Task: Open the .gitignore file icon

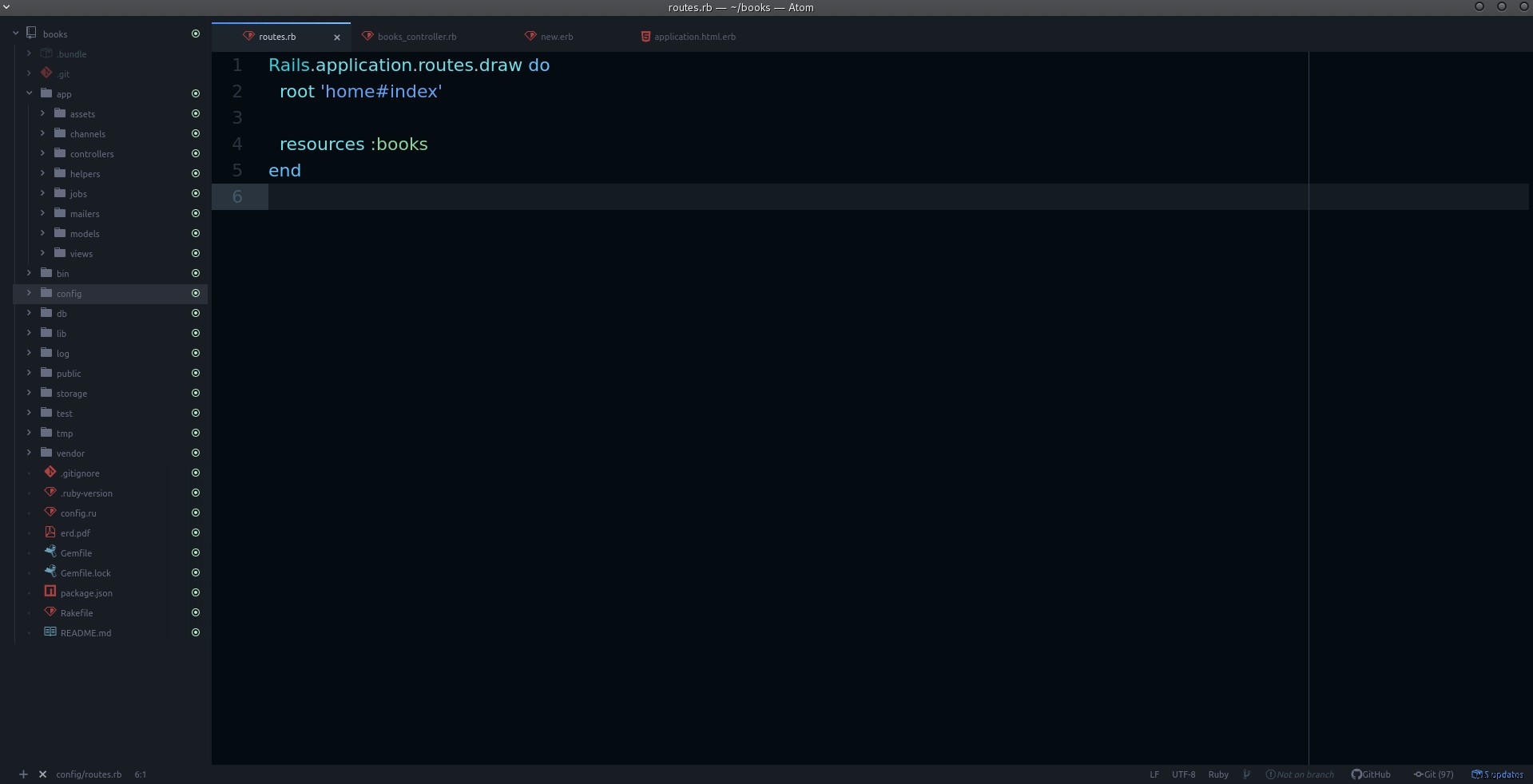Action: (x=50, y=473)
